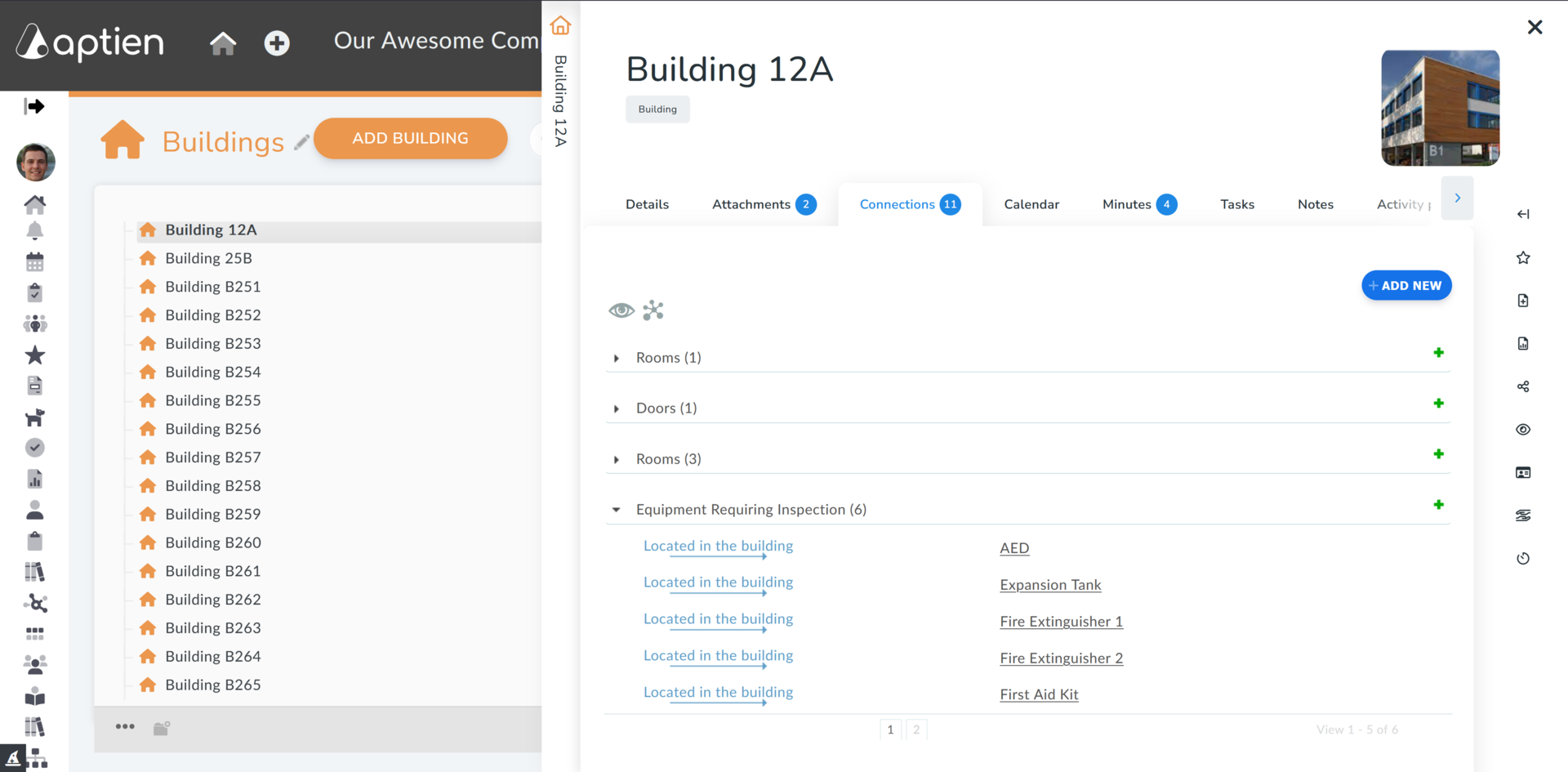Click the aptien logo

(90, 42)
